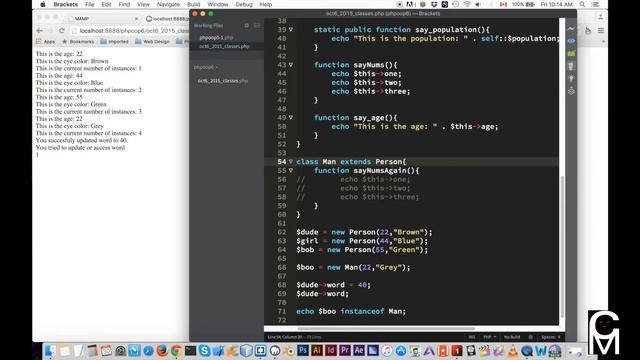Open the Find menu
Screen dimensions: 640x360
[x=124, y=4]
